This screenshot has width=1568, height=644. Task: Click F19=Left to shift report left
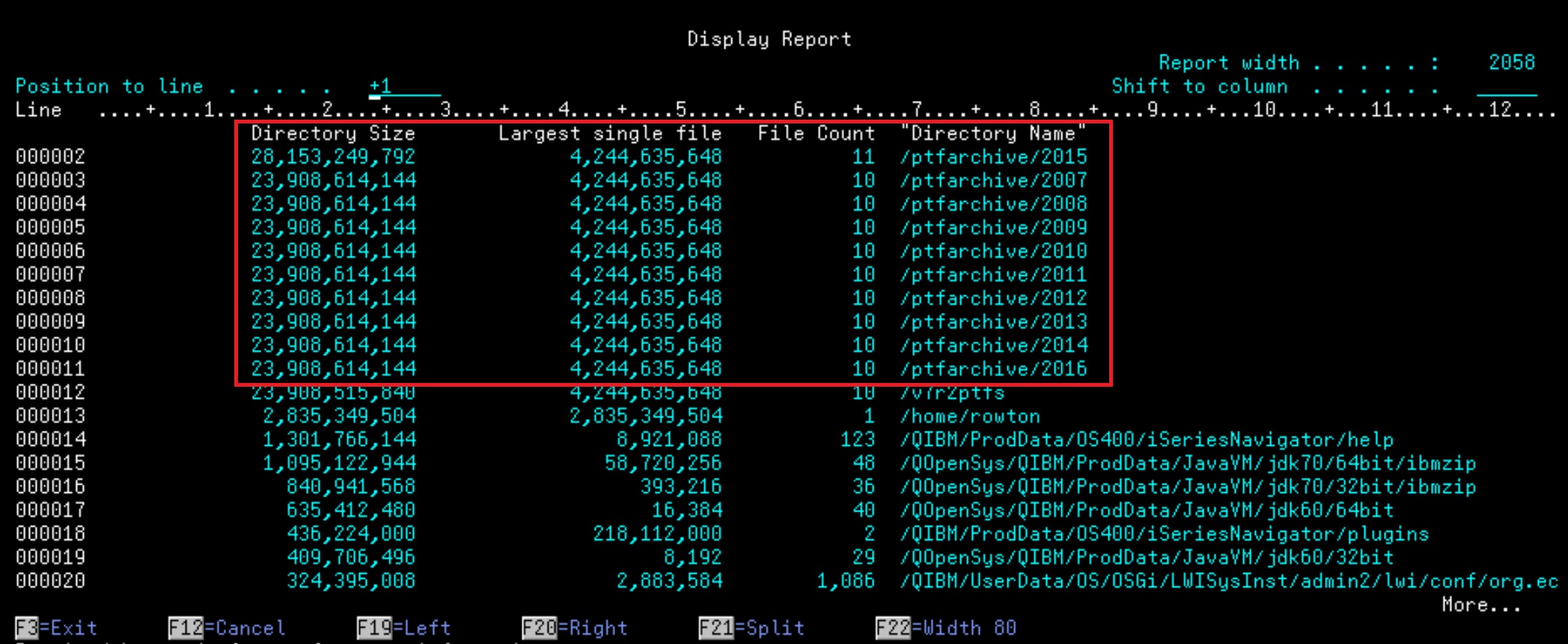click(x=403, y=628)
